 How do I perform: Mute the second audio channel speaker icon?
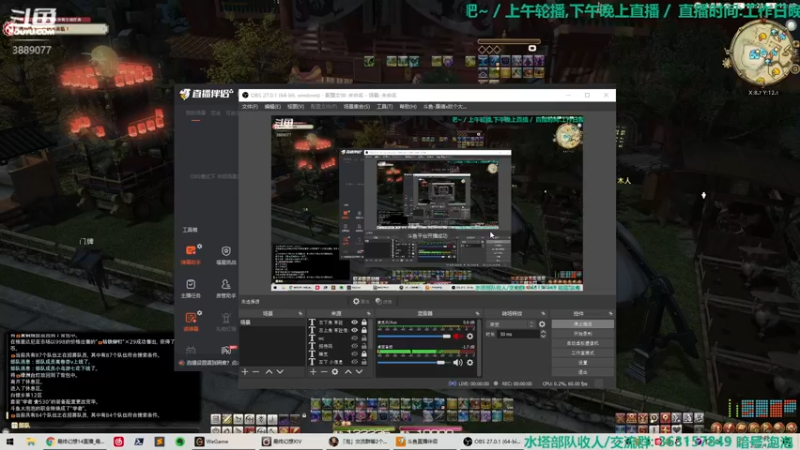[458, 362]
